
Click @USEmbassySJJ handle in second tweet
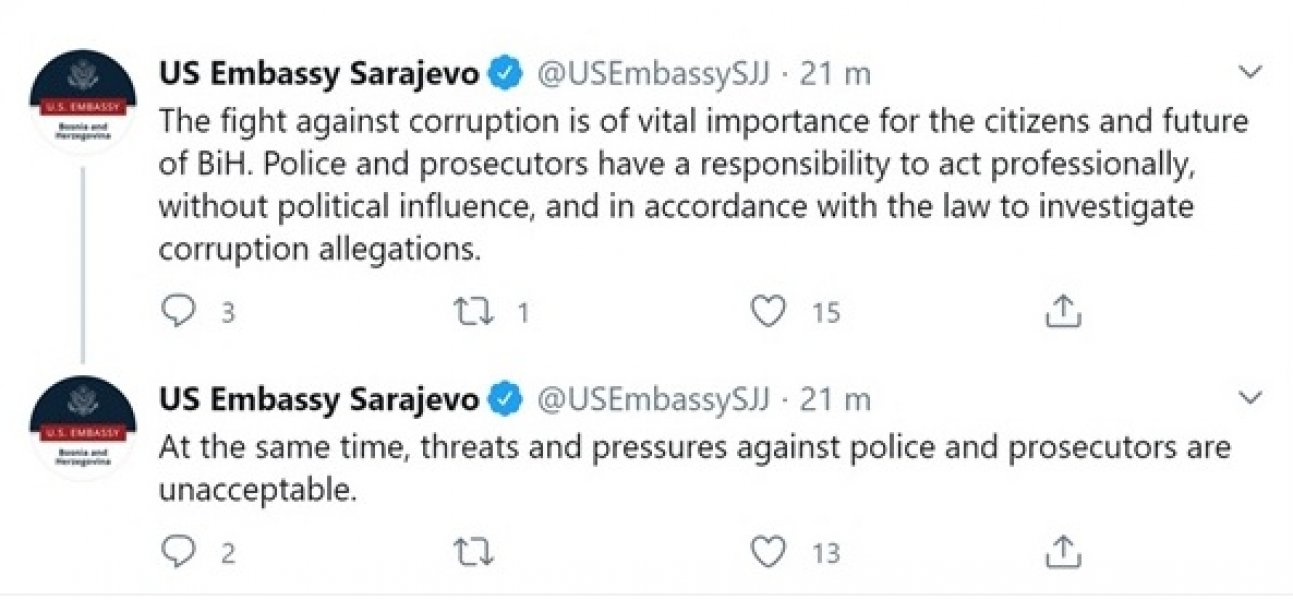click(654, 400)
